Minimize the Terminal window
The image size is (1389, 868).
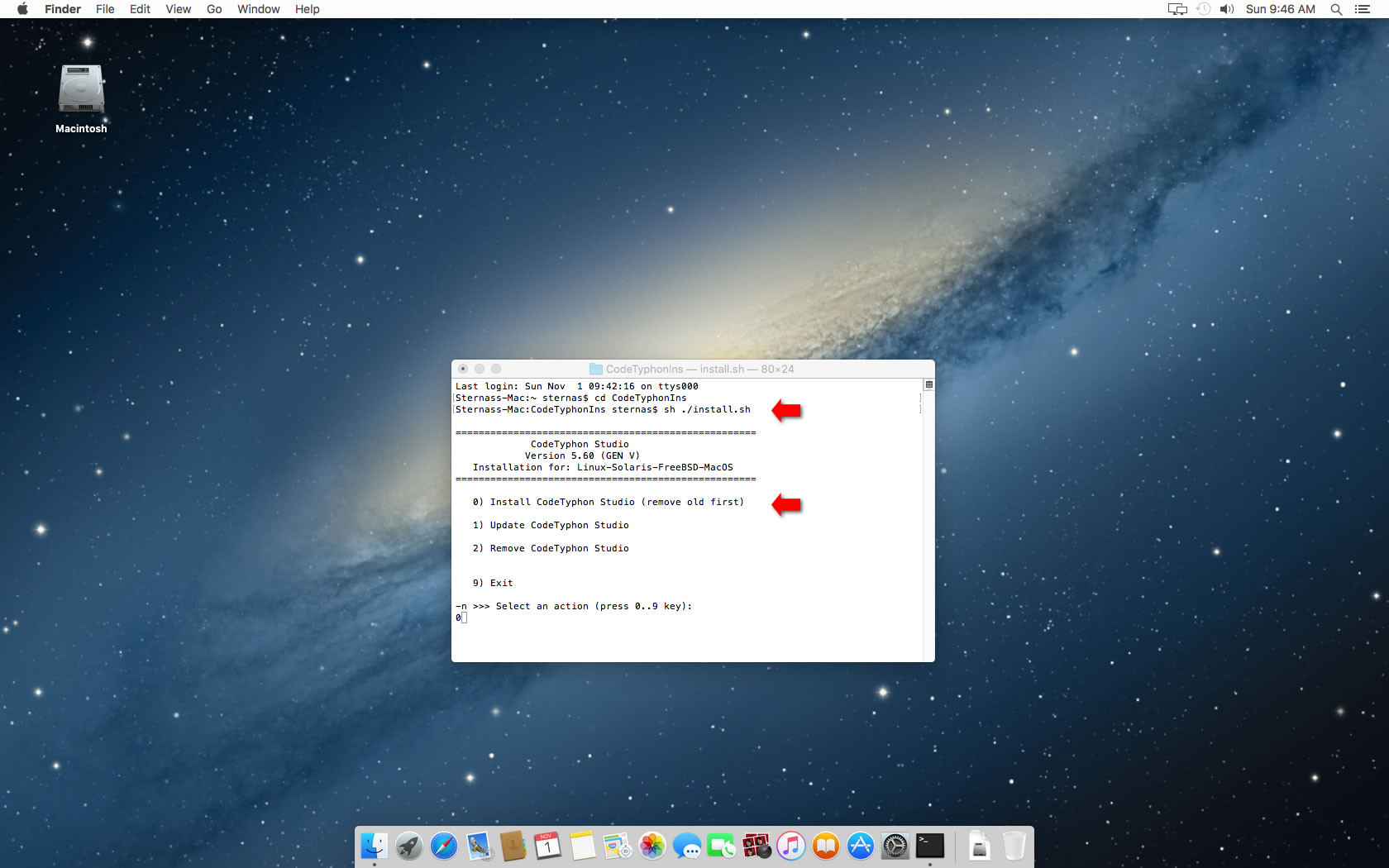(x=480, y=369)
